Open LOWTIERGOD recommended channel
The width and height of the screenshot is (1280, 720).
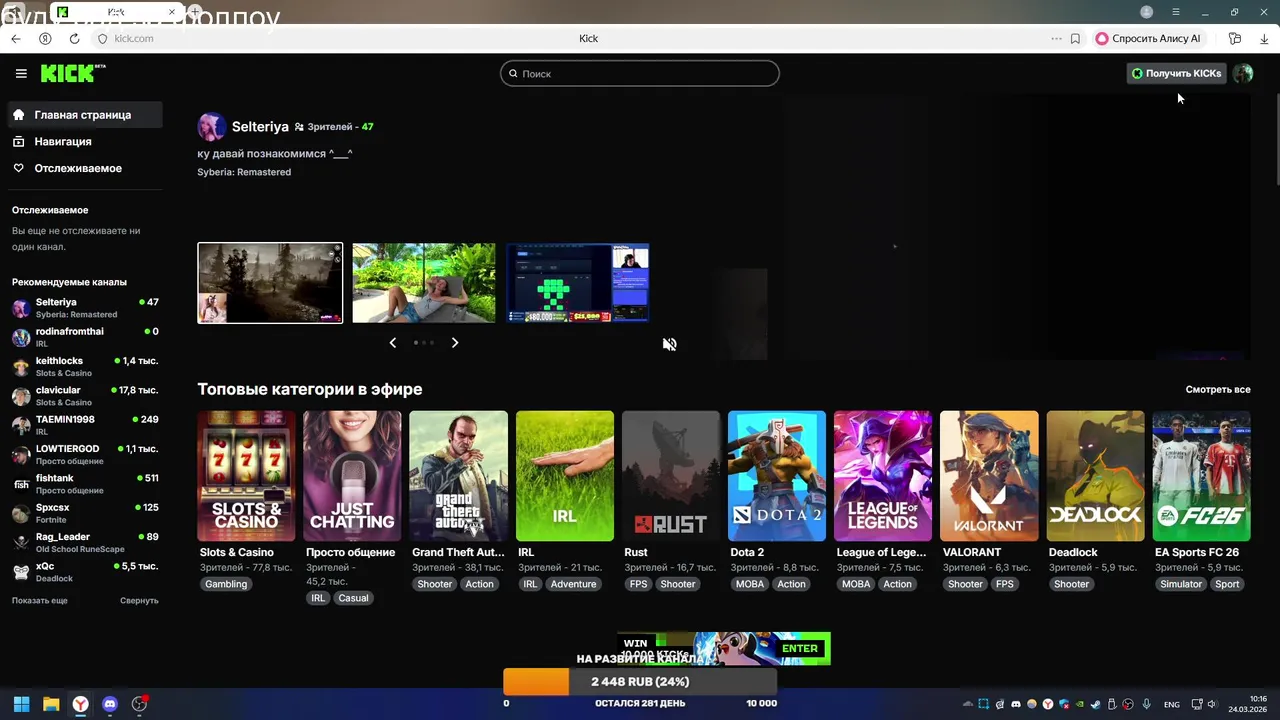(x=85, y=455)
